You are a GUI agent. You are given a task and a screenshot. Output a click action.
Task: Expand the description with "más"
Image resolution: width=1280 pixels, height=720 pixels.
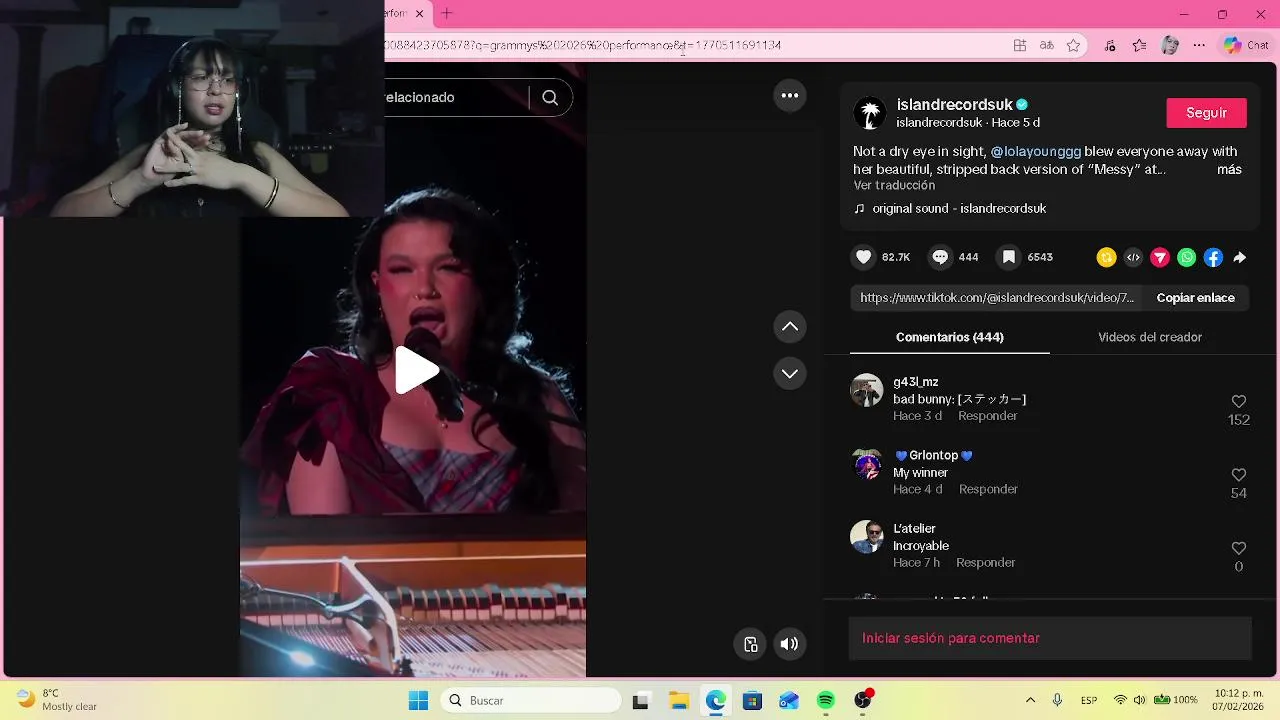point(1229,169)
